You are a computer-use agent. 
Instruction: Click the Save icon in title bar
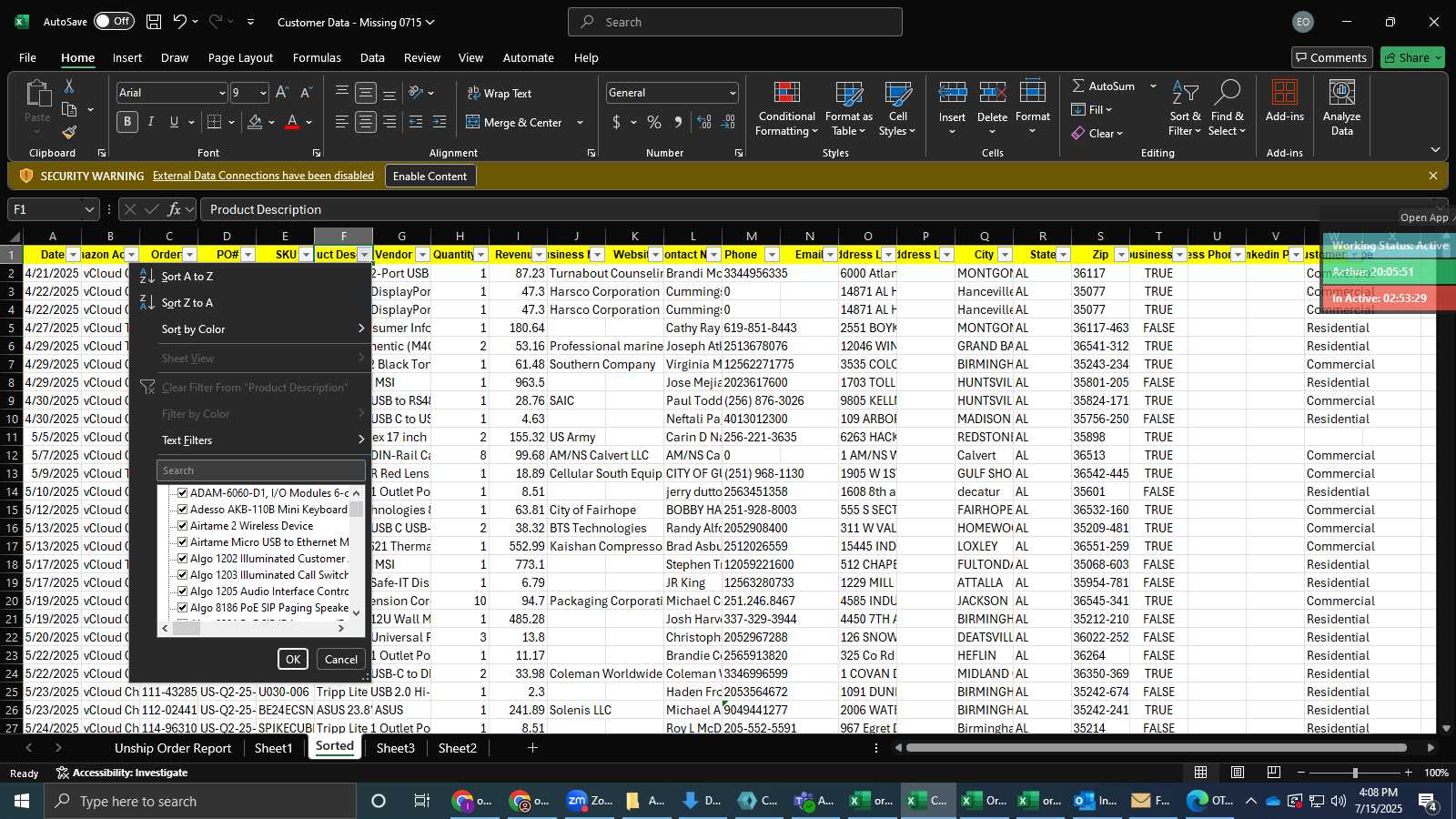click(154, 22)
